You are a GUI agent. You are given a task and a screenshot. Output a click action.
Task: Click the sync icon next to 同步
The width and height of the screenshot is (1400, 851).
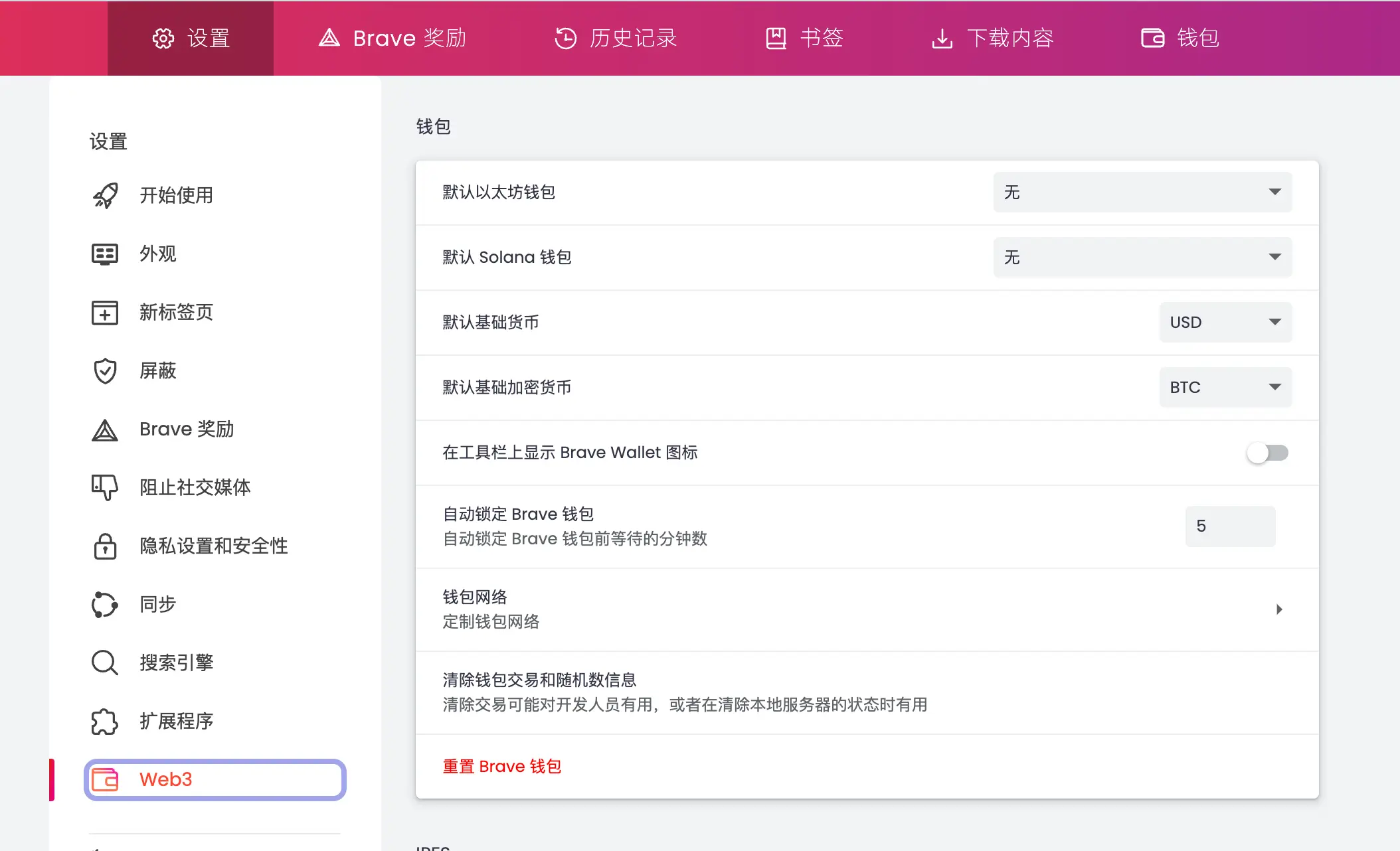[x=105, y=604]
